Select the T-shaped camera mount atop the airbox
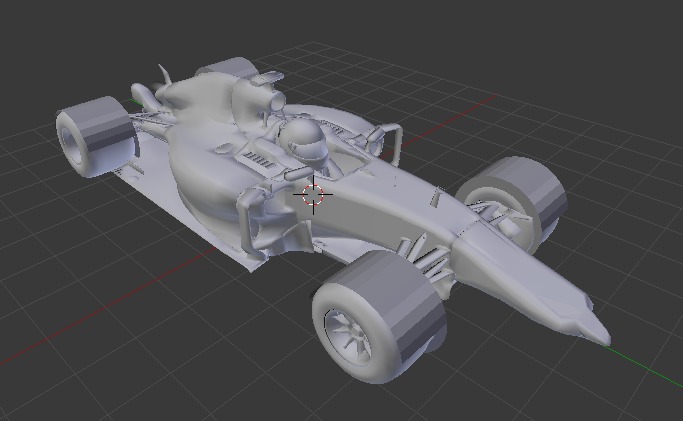The height and width of the screenshot is (421, 683). coord(267,78)
